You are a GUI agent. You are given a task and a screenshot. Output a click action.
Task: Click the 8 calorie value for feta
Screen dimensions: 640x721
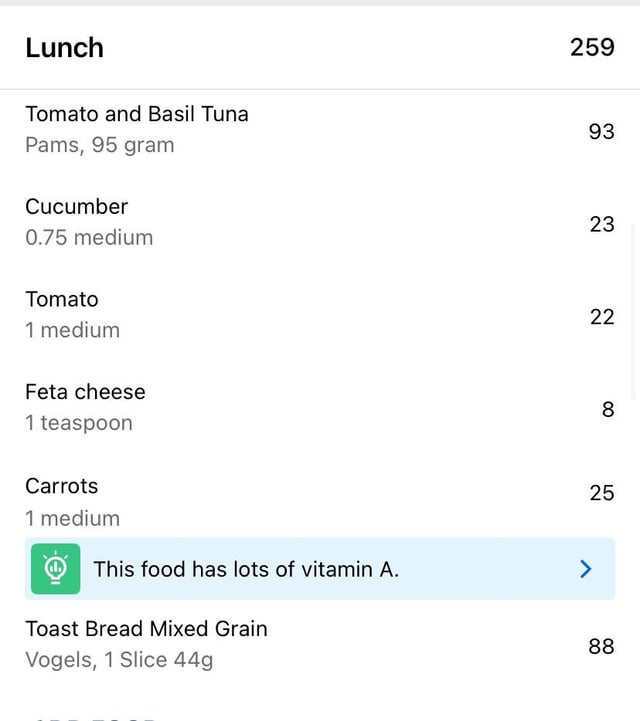point(608,410)
